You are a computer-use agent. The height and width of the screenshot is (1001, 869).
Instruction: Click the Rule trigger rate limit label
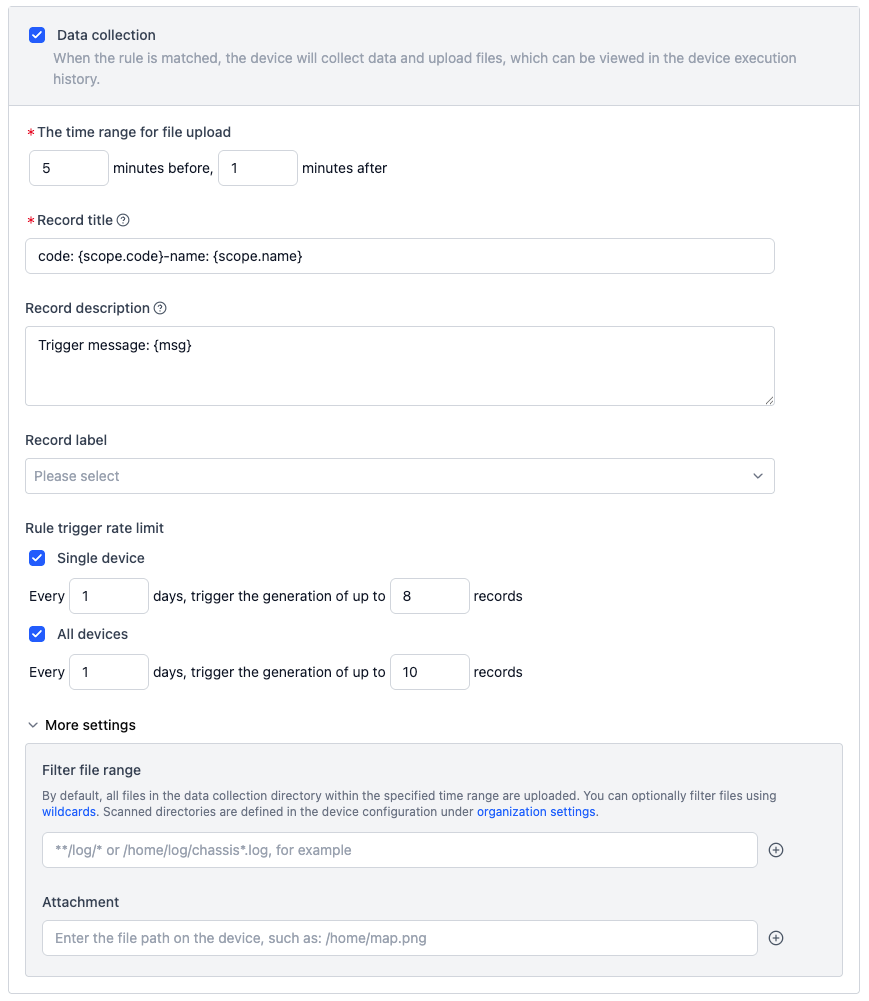pos(94,528)
